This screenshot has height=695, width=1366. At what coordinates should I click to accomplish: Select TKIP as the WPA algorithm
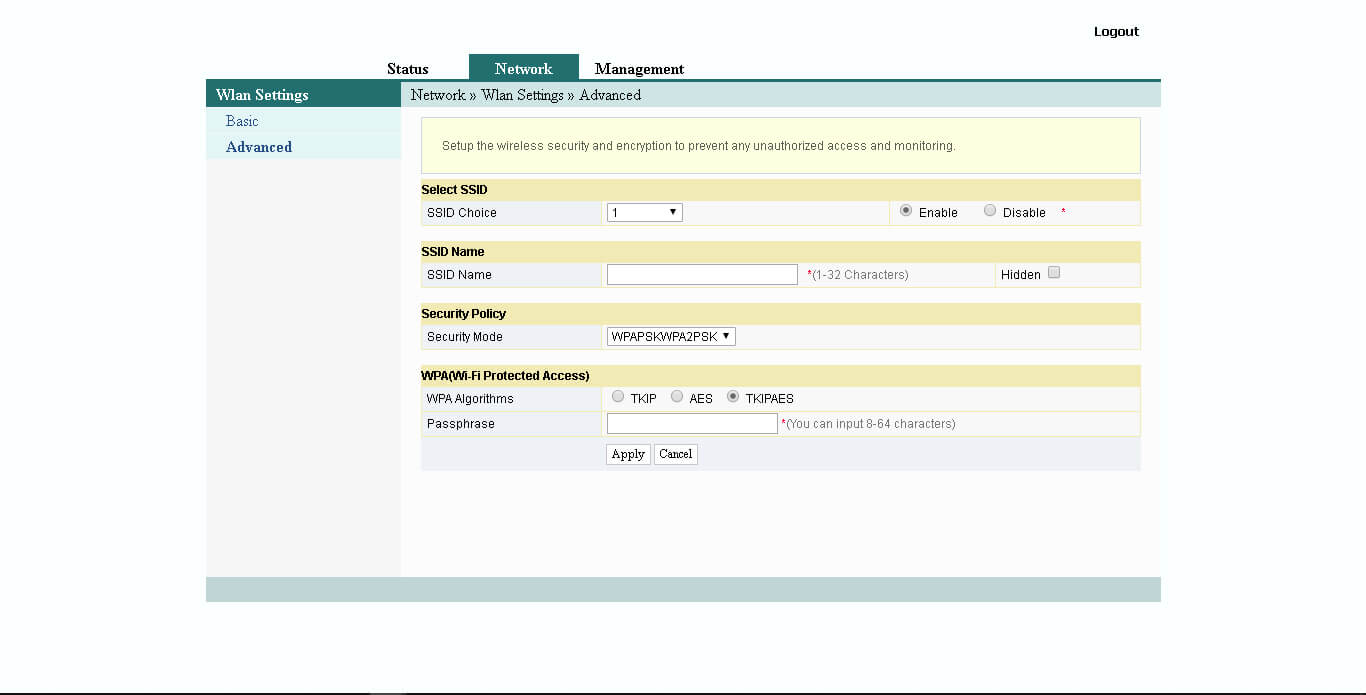pyautogui.click(x=618, y=397)
